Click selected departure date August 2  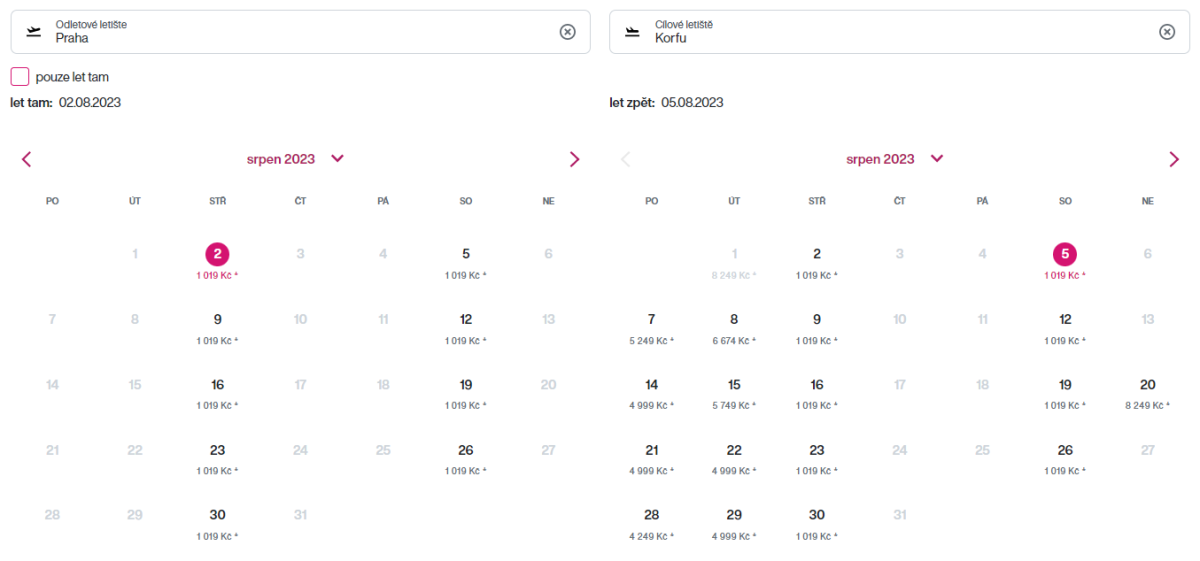[x=218, y=254]
